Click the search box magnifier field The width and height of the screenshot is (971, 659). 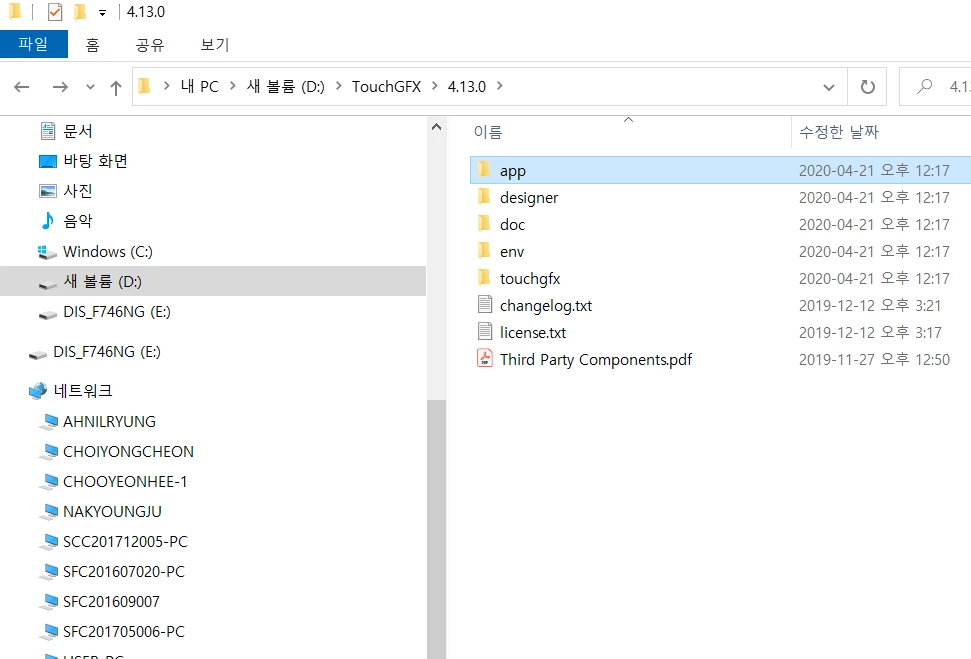[x=936, y=87]
